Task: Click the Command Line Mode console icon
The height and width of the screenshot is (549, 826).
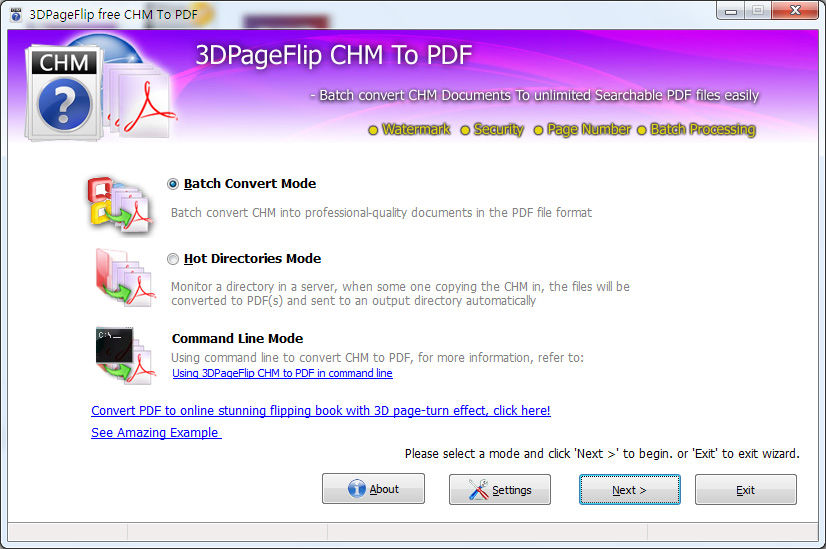Action: click(x=125, y=355)
